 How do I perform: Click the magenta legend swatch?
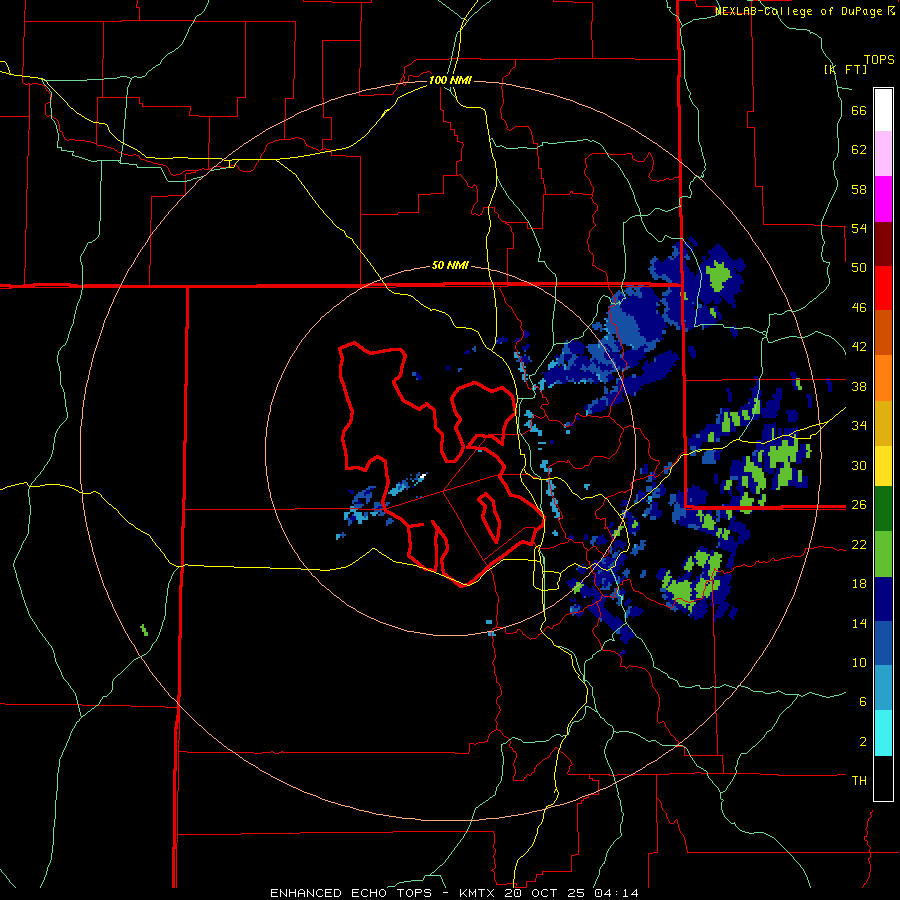(883, 199)
